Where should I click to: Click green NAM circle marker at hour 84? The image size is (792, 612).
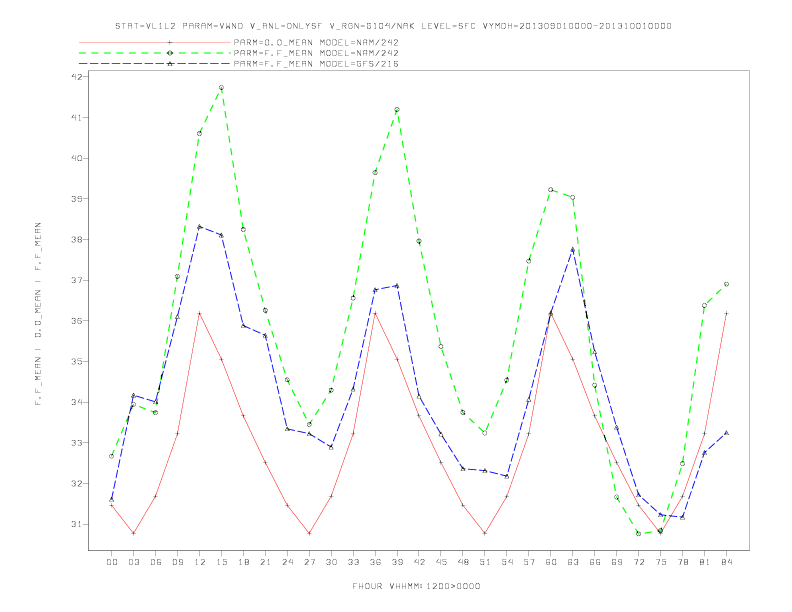point(726,284)
